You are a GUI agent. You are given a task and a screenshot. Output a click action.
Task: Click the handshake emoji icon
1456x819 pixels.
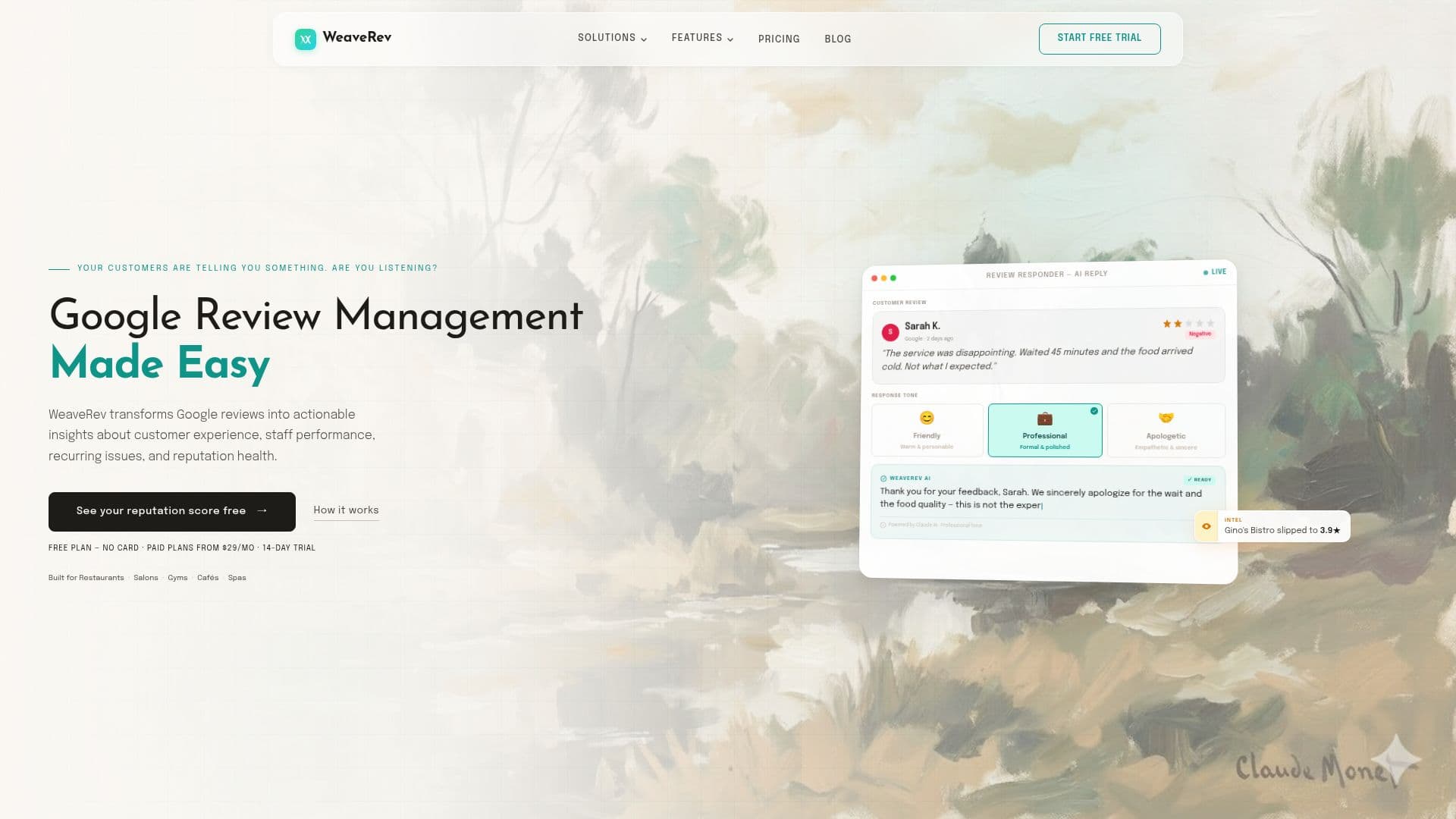1166,418
